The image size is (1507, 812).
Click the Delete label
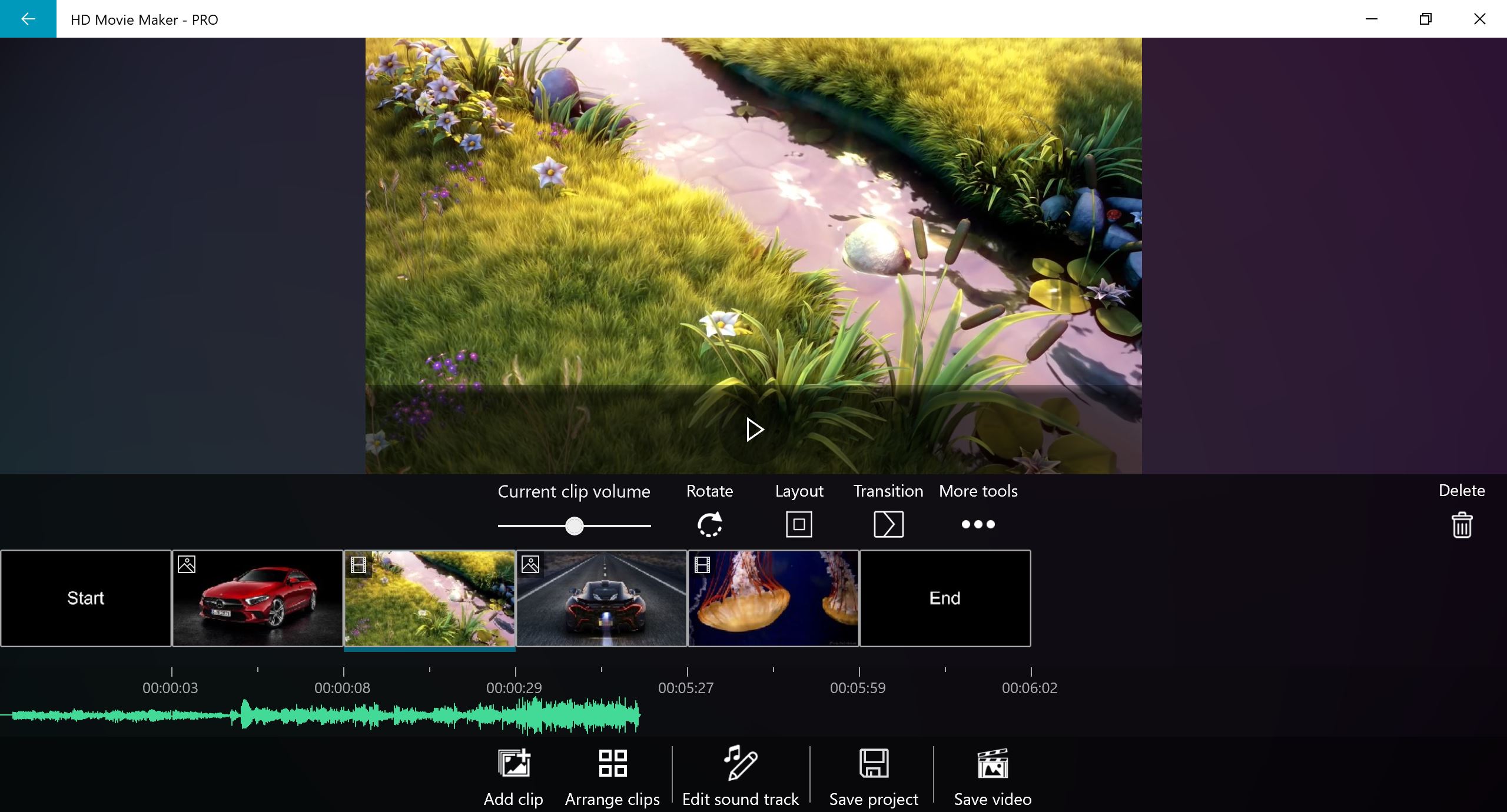(x=1462, y=490)
